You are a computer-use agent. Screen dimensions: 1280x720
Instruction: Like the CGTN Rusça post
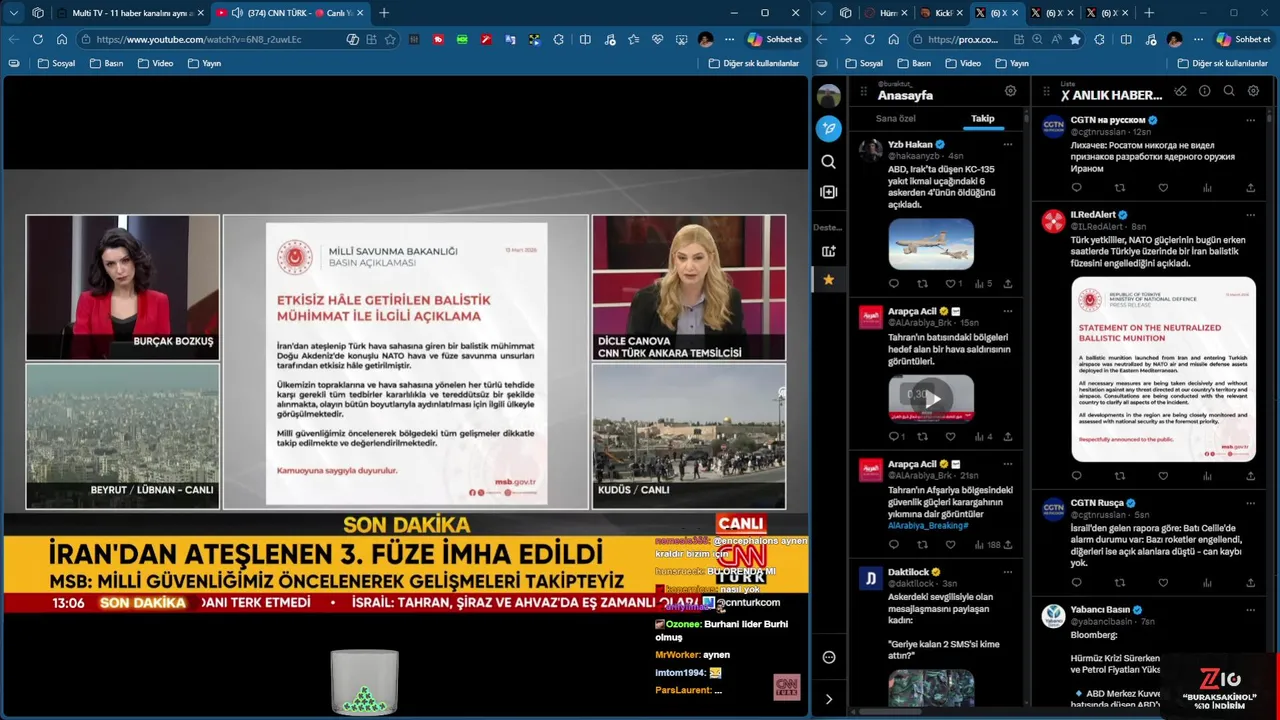tap(1163, 582)
